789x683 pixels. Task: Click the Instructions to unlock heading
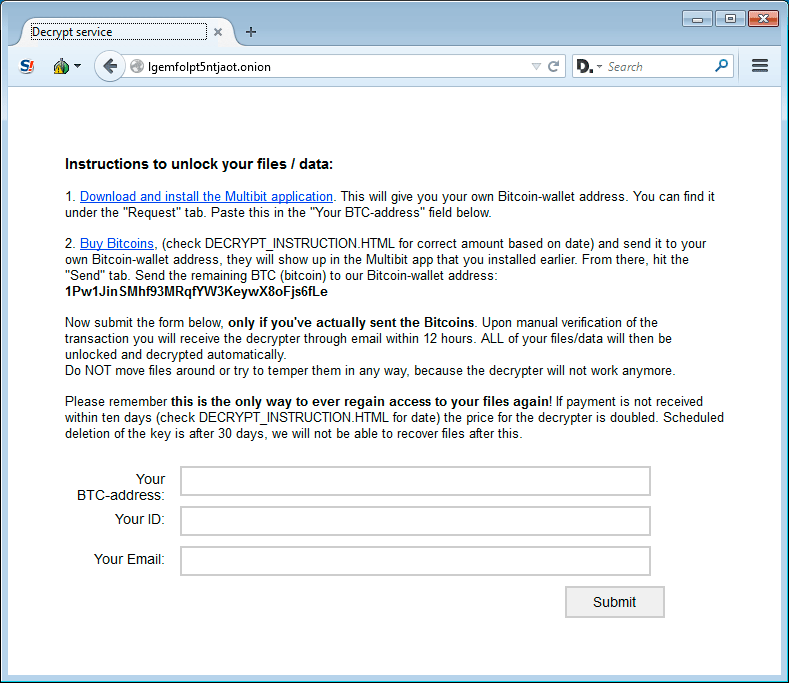coord(199,164)
